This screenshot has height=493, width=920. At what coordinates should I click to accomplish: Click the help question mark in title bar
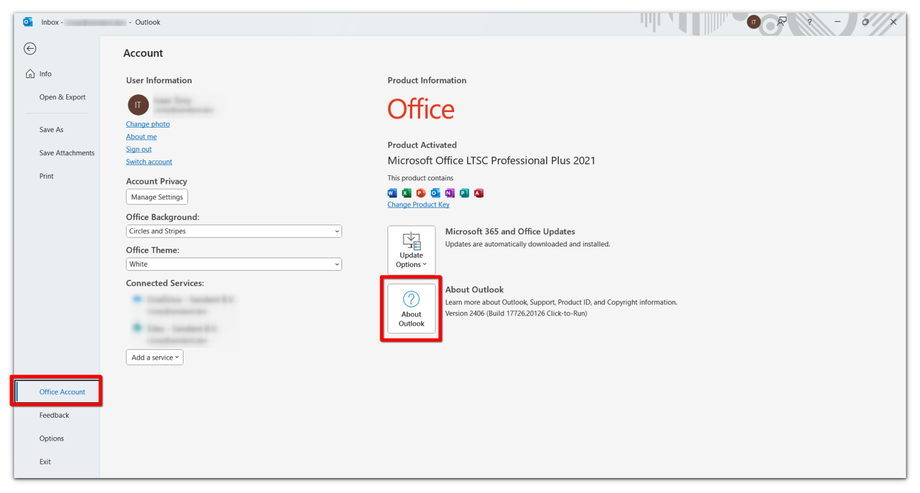pos(810,22)
